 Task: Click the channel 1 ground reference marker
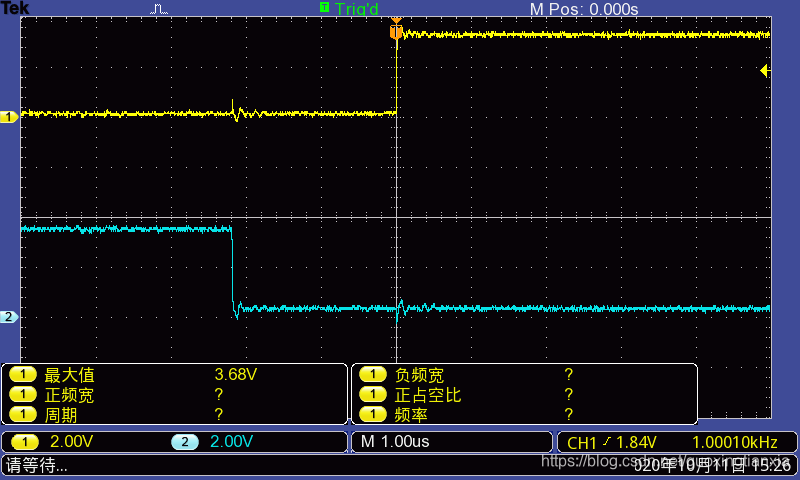click(x=9, y=117)
